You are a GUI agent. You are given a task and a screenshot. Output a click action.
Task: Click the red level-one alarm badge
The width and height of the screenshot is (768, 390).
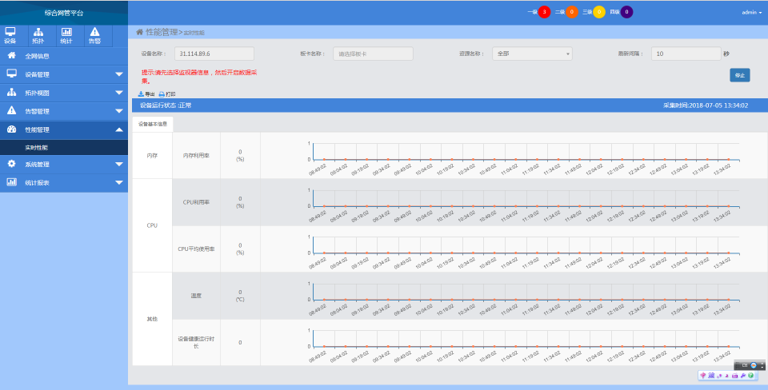point(544,12)
